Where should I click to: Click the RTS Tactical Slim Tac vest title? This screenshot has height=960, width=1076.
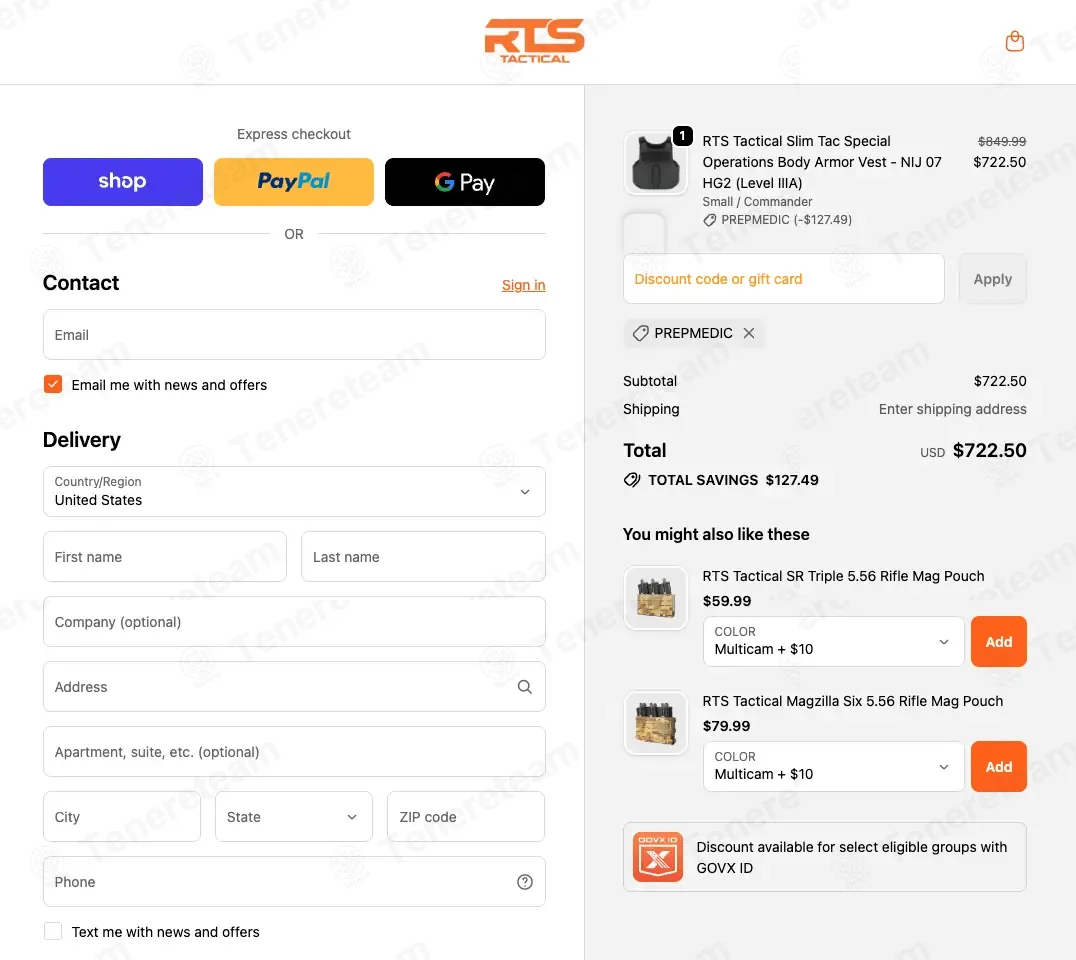[822, 162]
